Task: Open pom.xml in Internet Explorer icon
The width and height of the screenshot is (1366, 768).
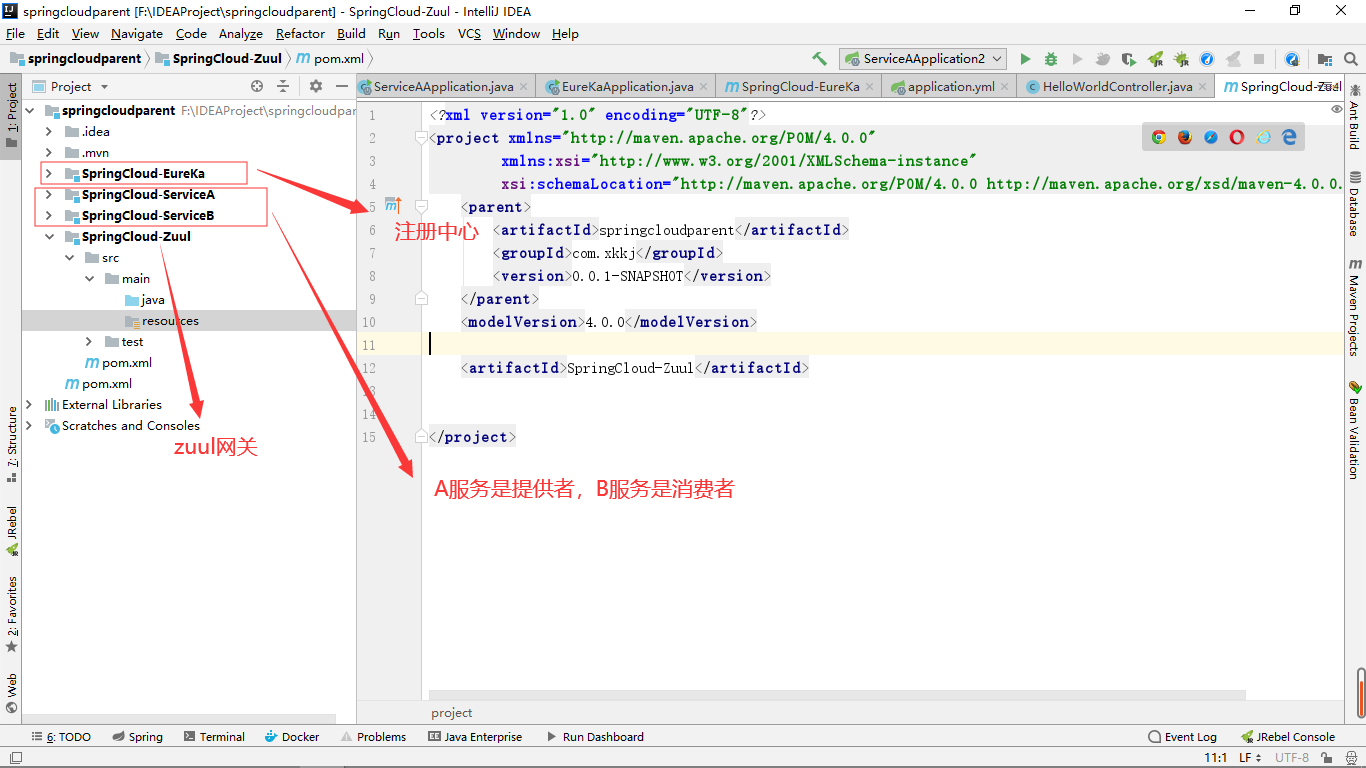Action: tap(1263, 137)
